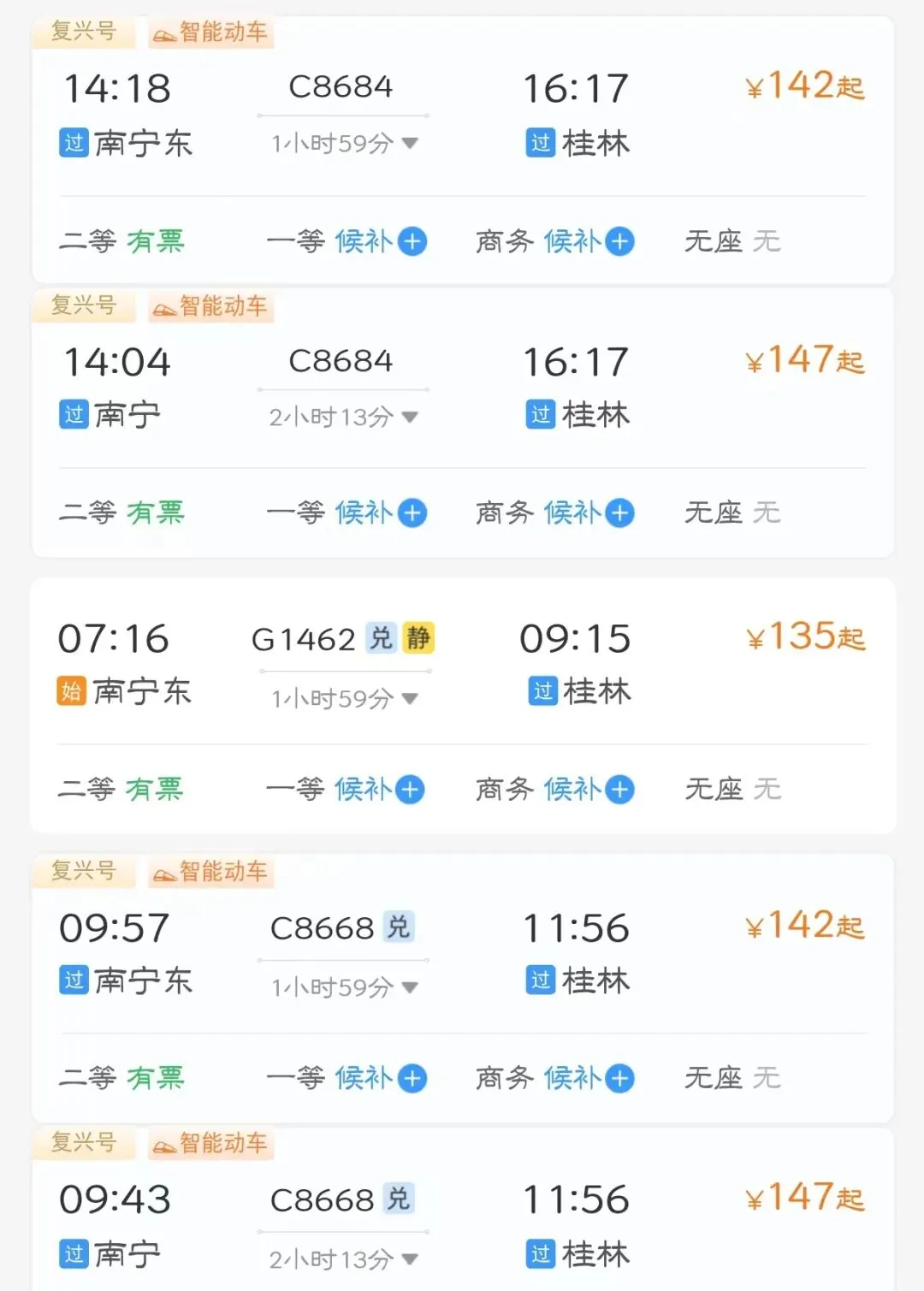This screenshot has height=1291, width=924.
Task: Click the points exchange 兑 badge on G1462
Action: (381, 638)
